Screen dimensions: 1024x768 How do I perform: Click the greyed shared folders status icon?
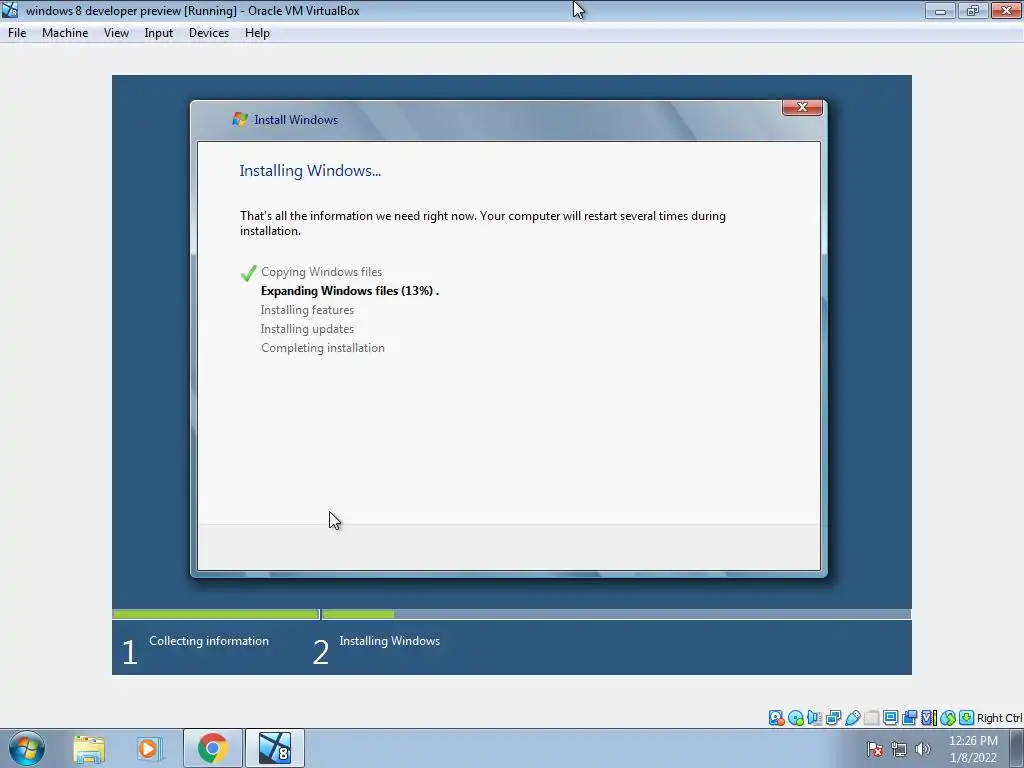[x=871, y=718]
